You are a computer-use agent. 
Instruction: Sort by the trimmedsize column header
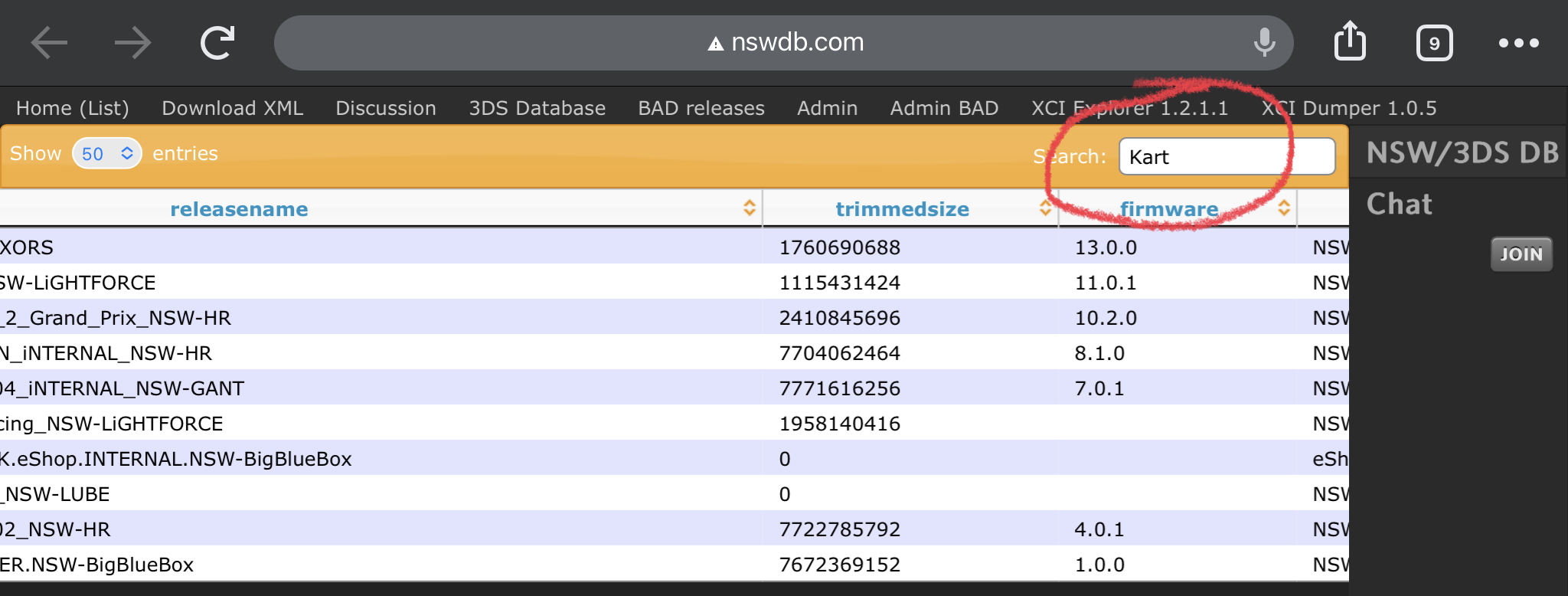tap(902, 209)
